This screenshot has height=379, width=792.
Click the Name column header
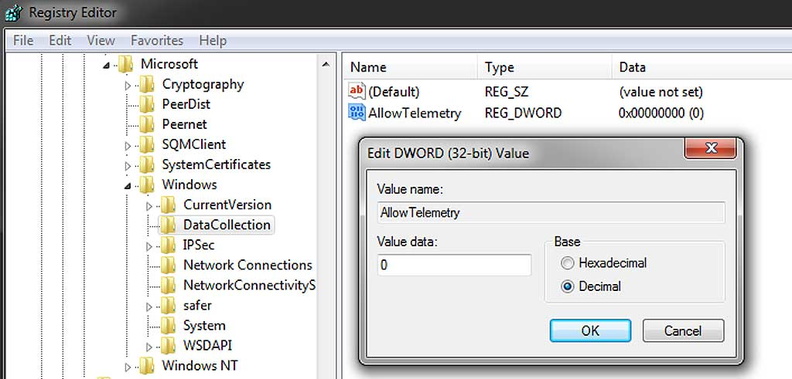tap(411, 67)
